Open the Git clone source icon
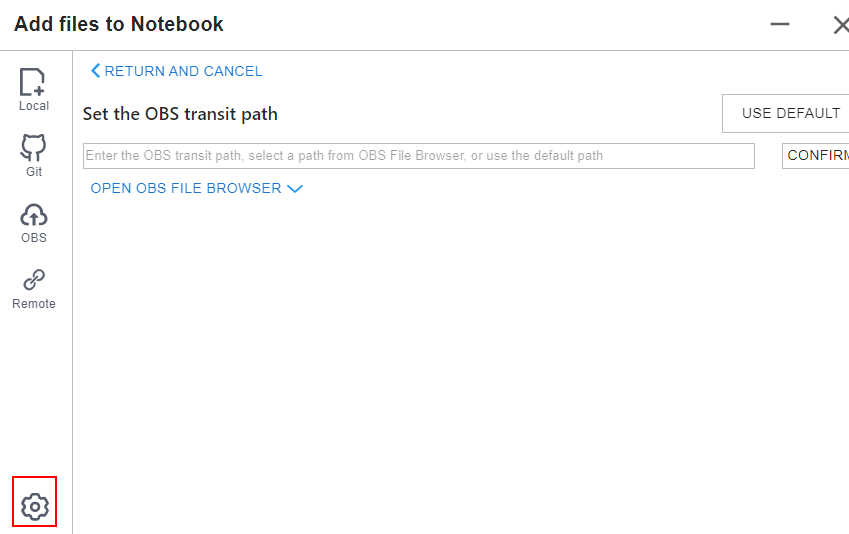 [x=34, y=148]
